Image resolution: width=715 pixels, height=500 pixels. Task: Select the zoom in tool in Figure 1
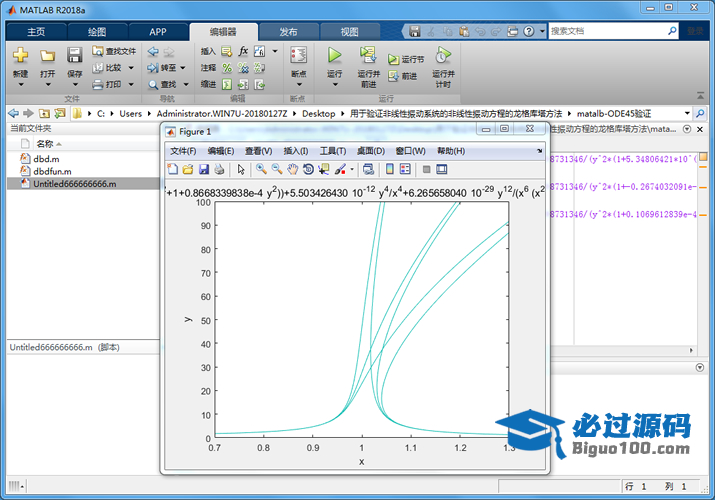coord(261,169)
